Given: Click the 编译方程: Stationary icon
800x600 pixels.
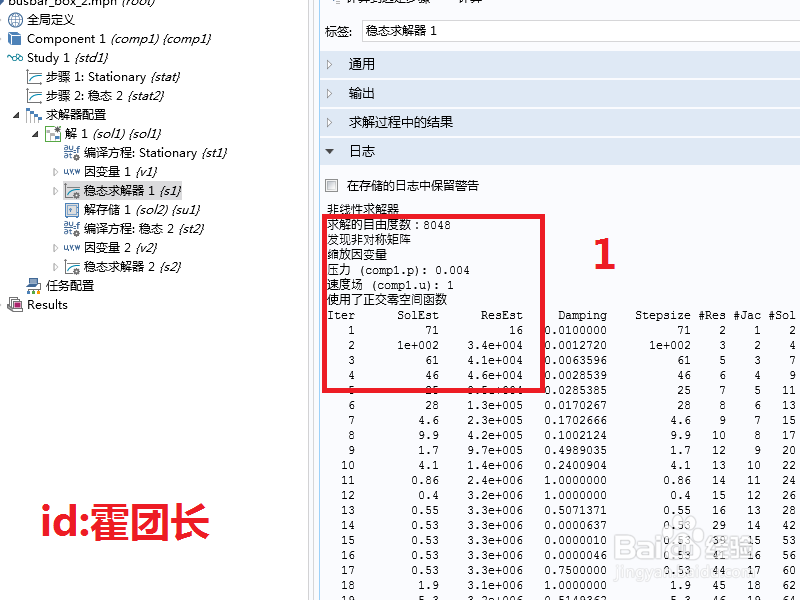Looking at the screenshot, I should (x=71, y=153).
